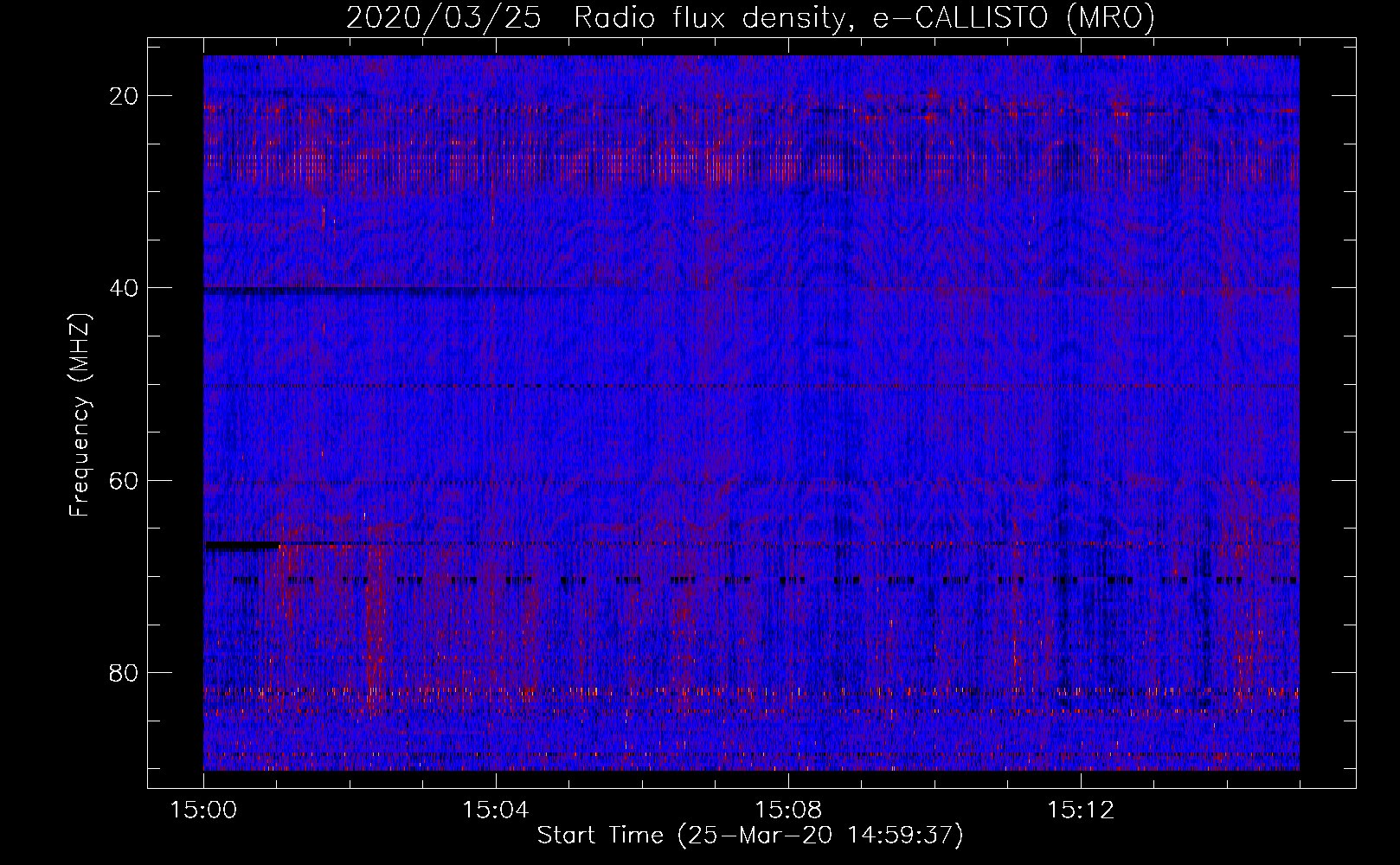Click the '15:12' time tick label
Image resolution: width=1400 pixels, height=865 pixels.
[x=1080, y=811]
